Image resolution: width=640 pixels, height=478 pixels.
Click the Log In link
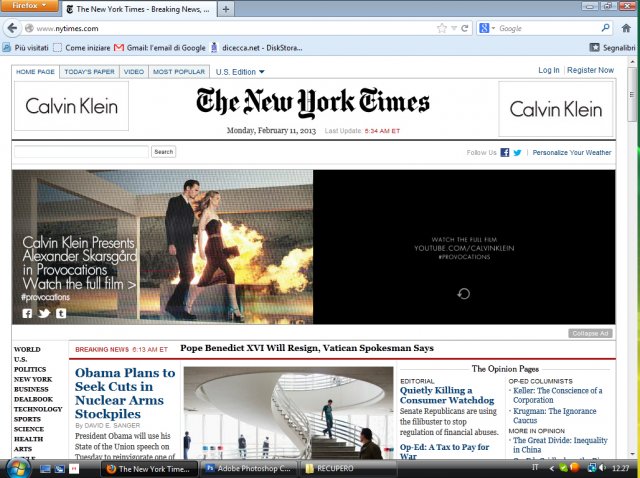pyautogui.click(x=549, y=70)
